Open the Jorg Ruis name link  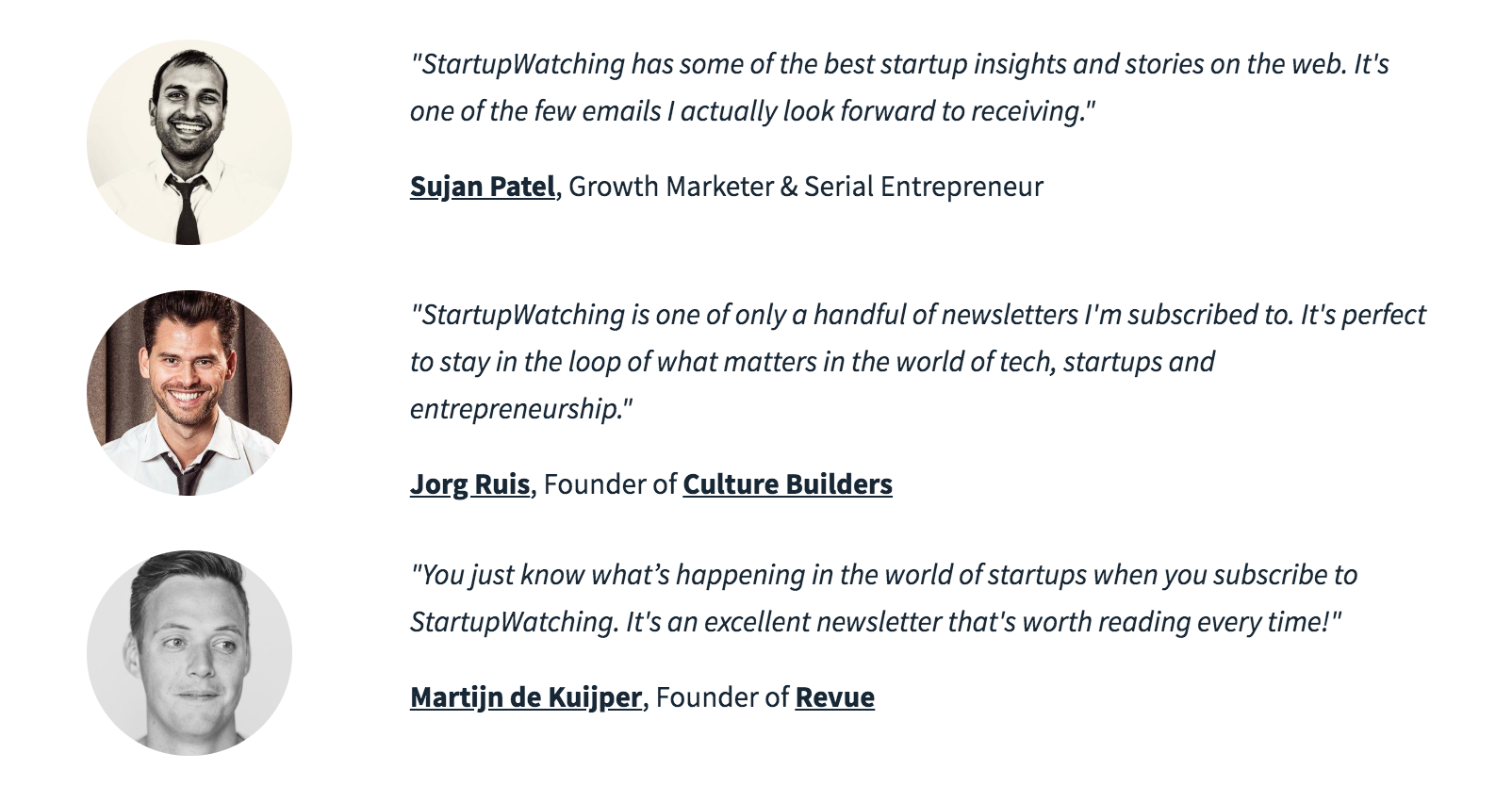pyautogui.click(x=469, y=484)
